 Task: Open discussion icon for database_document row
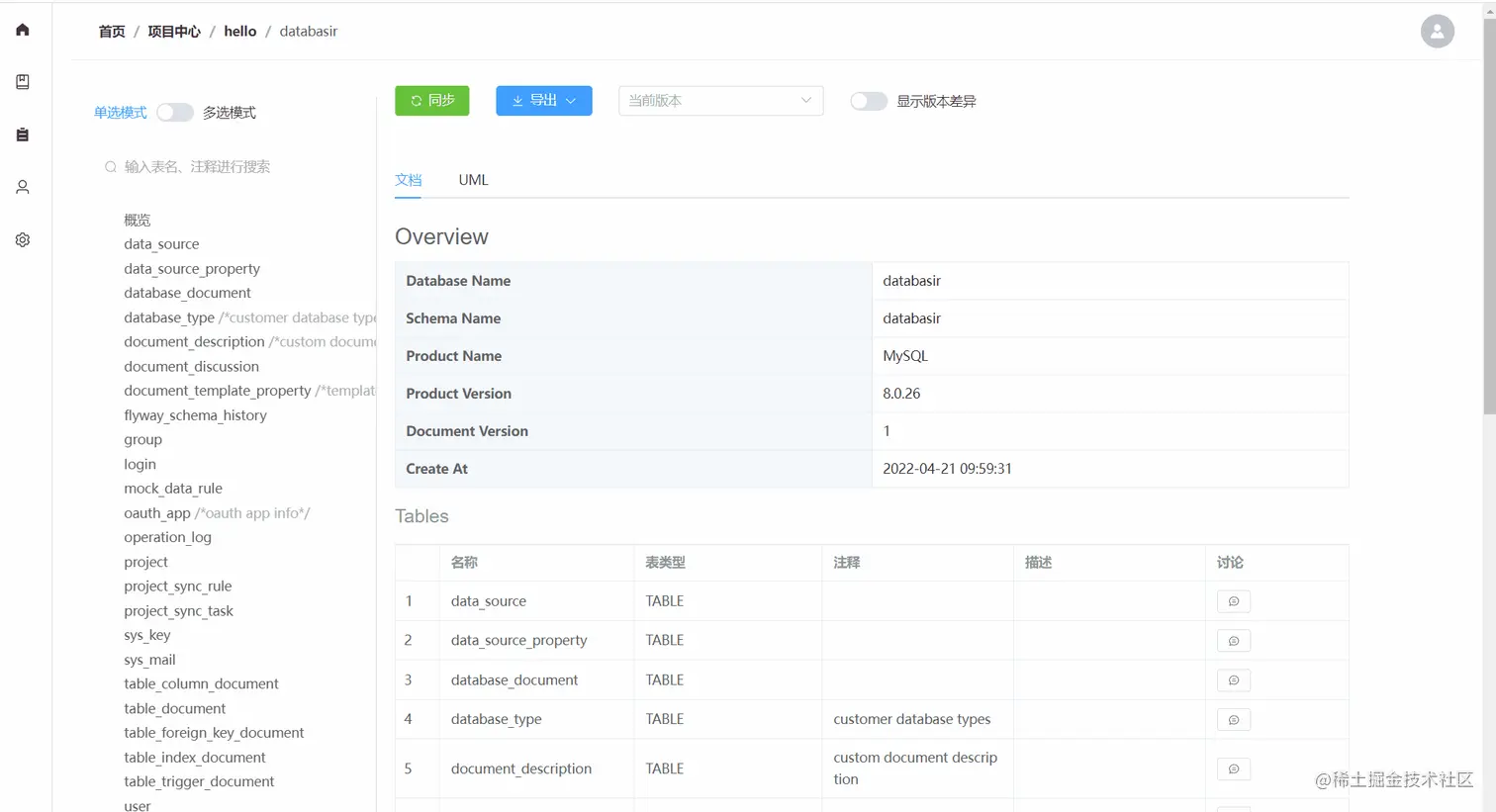pos(1233,680)
